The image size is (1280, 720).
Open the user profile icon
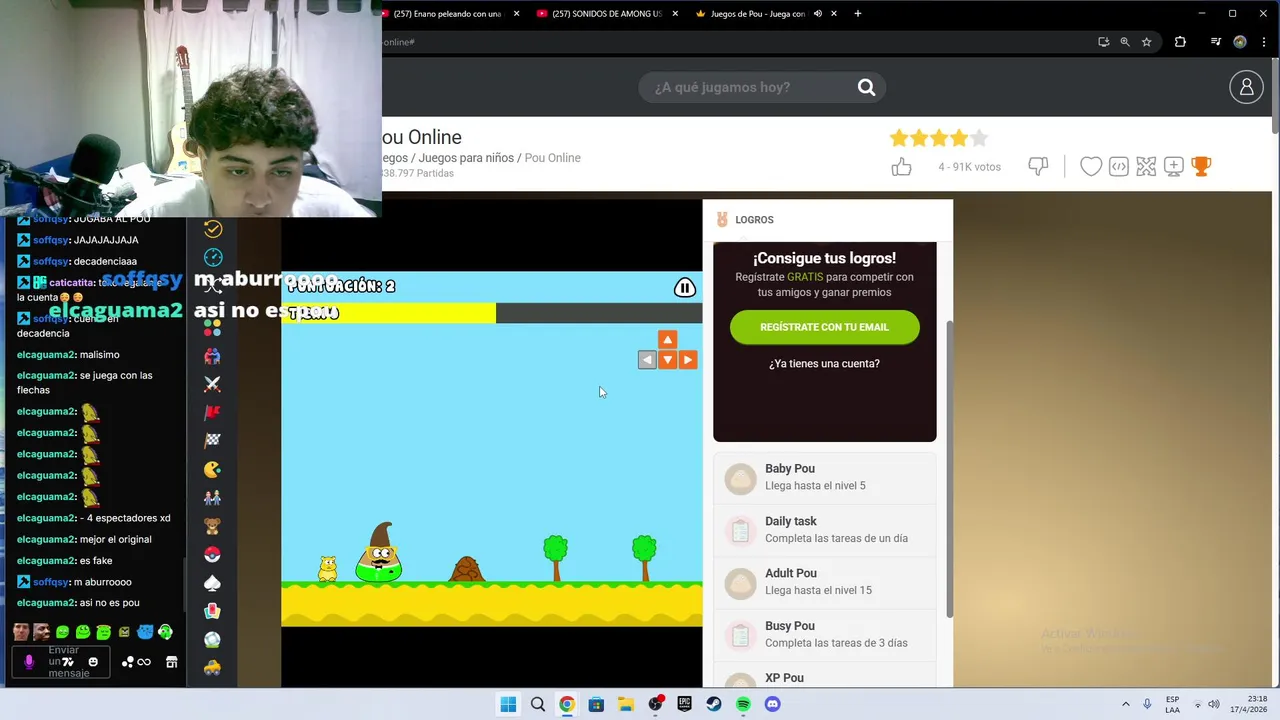click(1246, 87)
